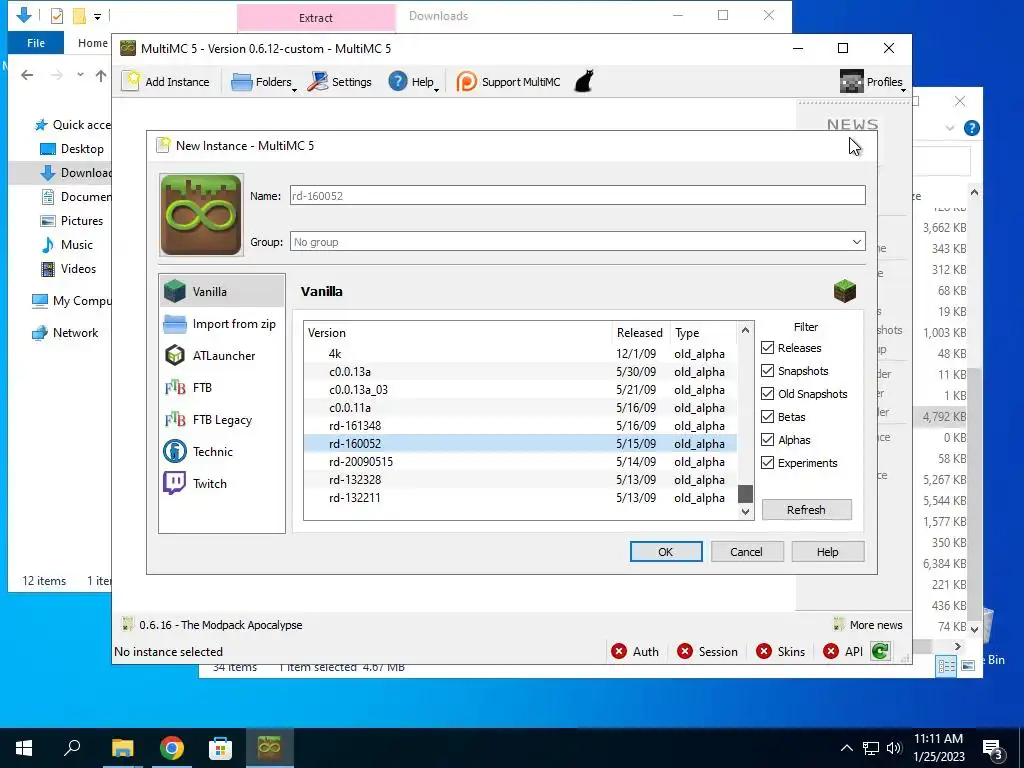Open Microsoft Store from the taskbar

tap(220, 748)
